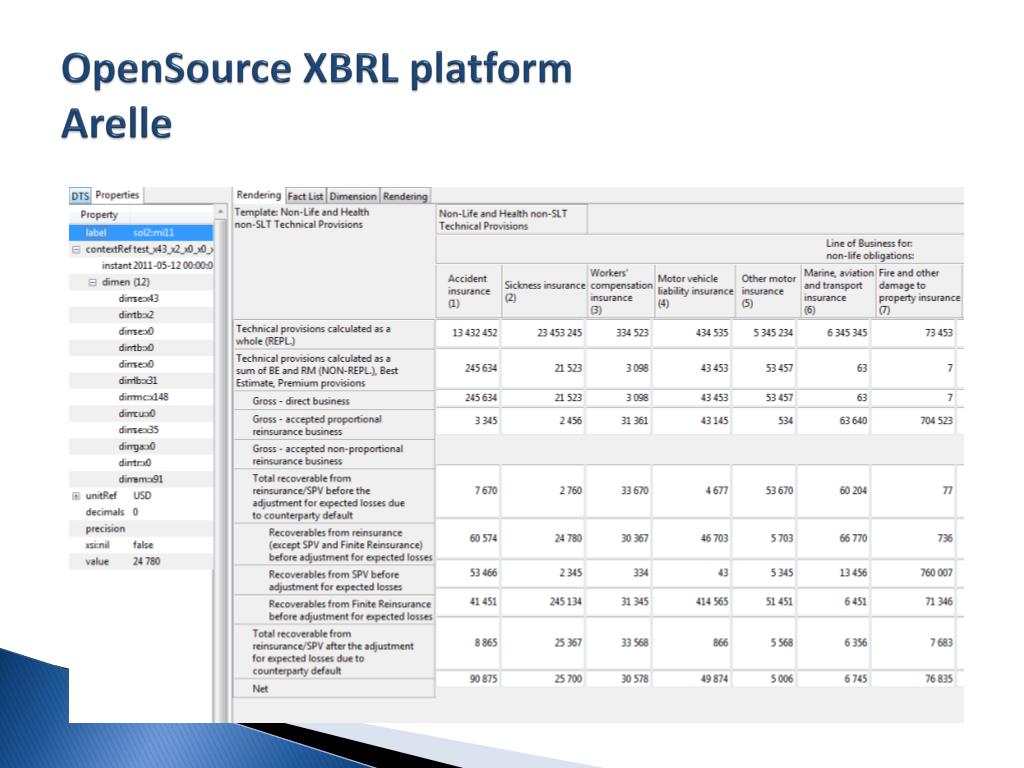
Task: Click the Other motor insurance (5) header
Action: pos(768,291)
